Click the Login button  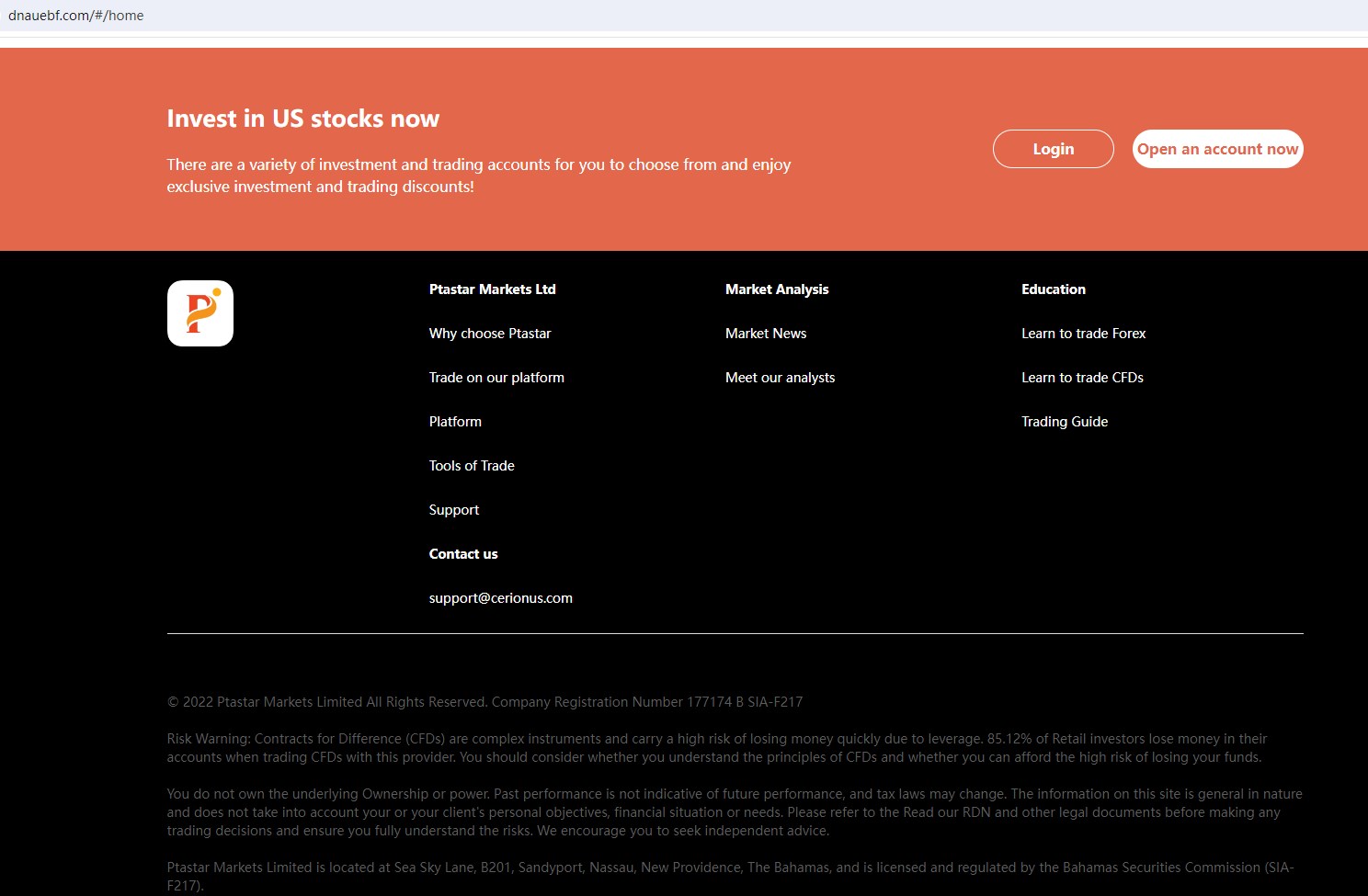(x=1054, y=149)
